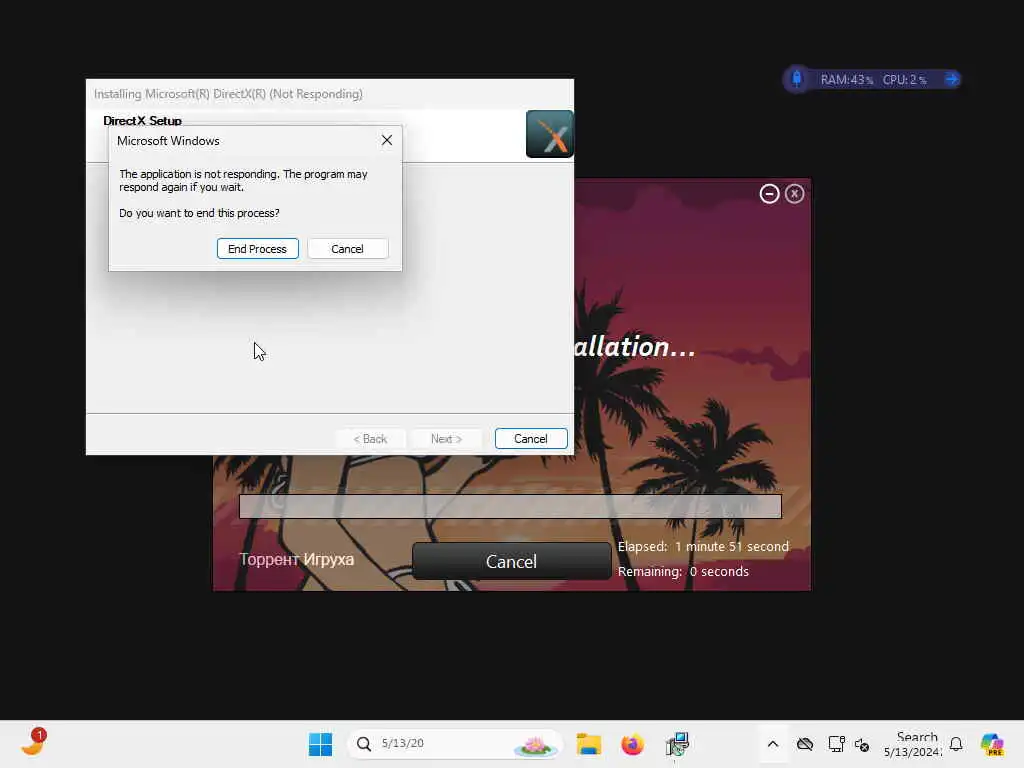Cancel the not responding dialog

pyautogui.click(x=347, y=249)
